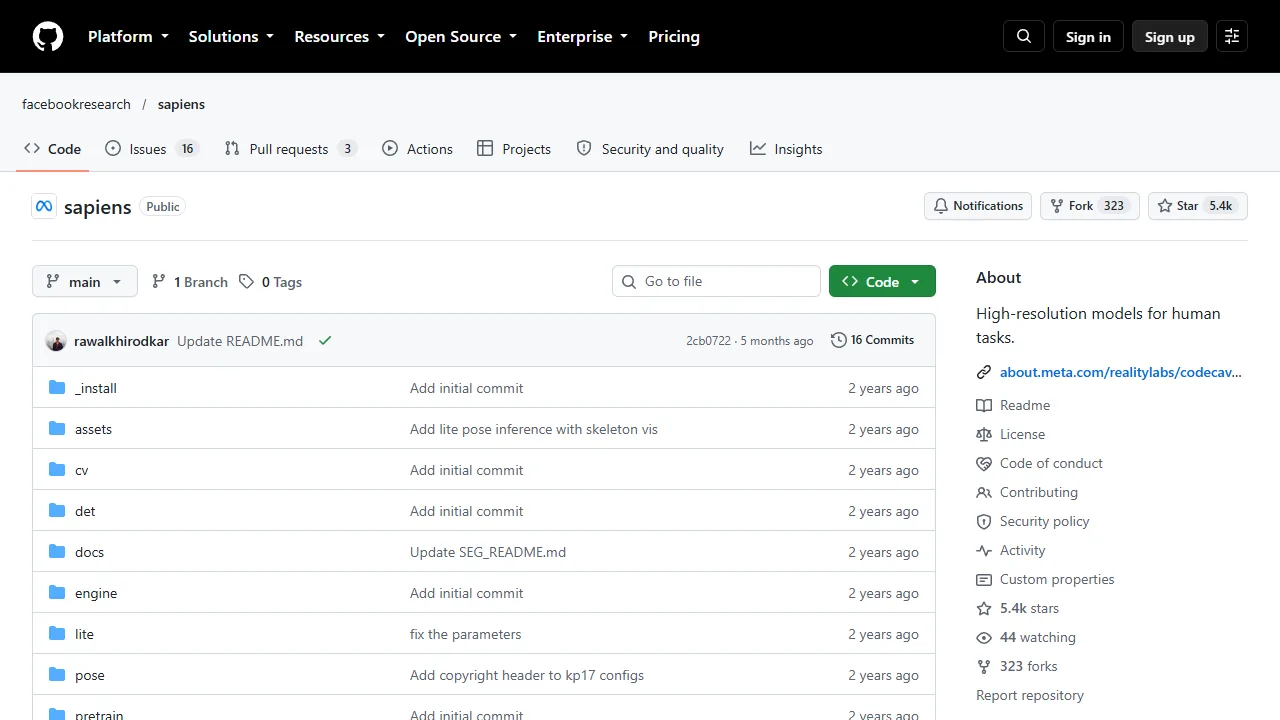This screenshot has width=1280, height=720.
Task: Open the Readme link in About
Action: (x=1013, y=405)
